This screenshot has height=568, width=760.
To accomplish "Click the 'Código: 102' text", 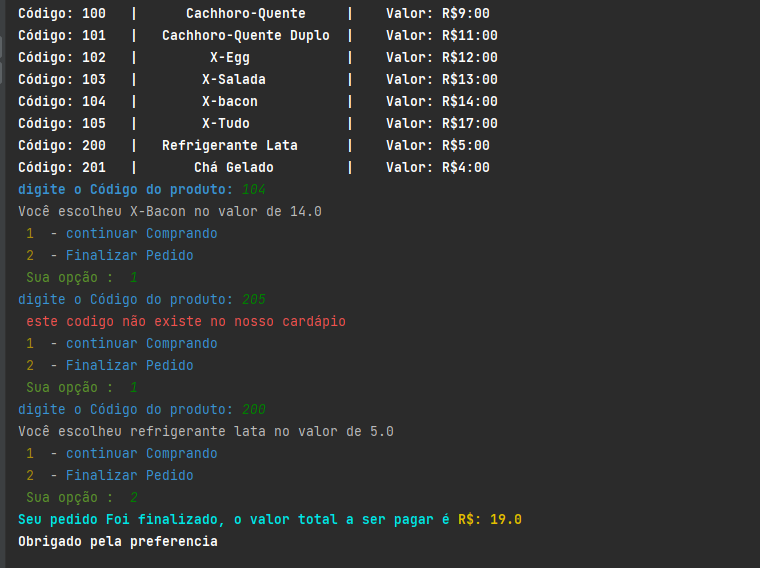I will pyautogui.click(x=62, y=58).
